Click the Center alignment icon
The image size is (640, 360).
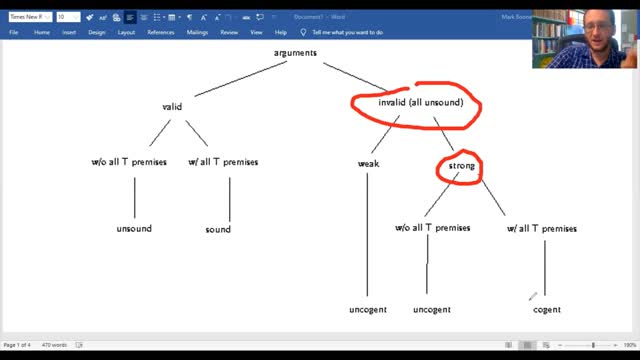coord(144,17)
